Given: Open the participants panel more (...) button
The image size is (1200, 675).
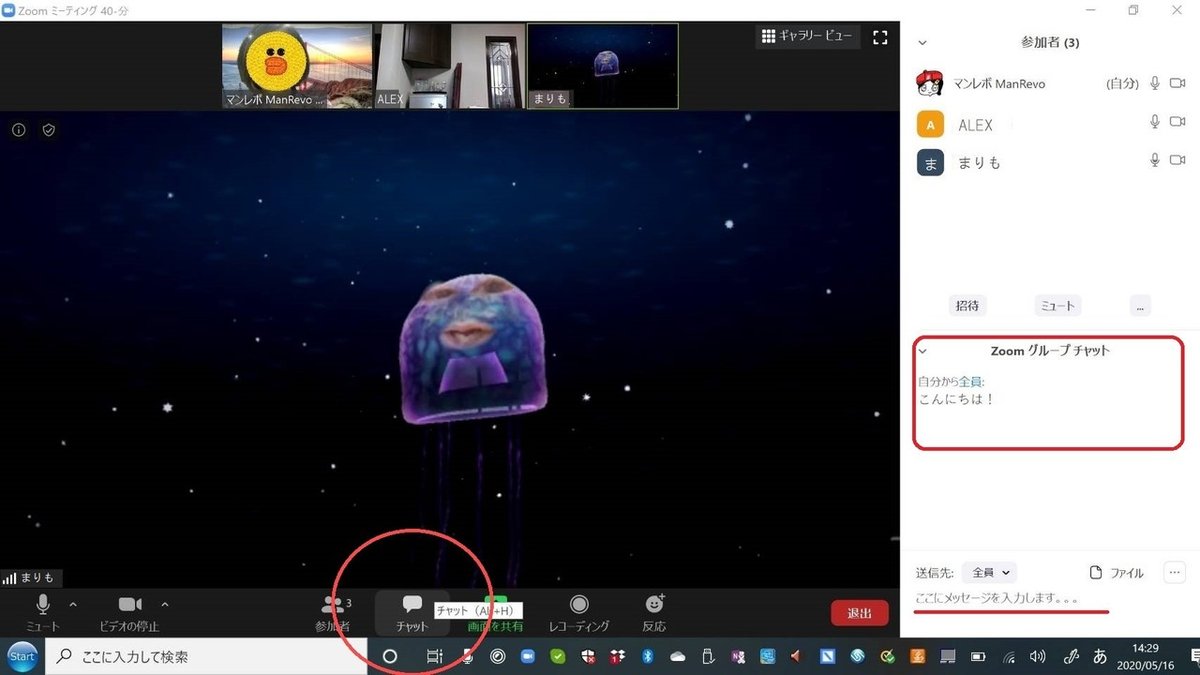Looking at the screenshot, I should (x=1140, y=306).
